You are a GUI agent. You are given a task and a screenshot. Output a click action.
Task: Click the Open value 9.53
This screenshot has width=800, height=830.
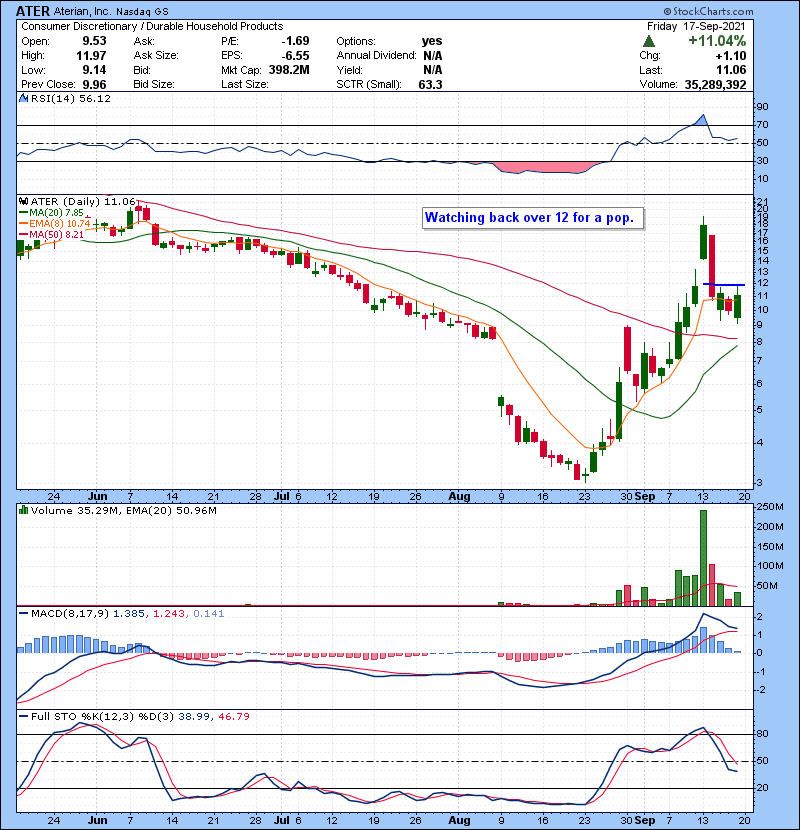(94, 41)
